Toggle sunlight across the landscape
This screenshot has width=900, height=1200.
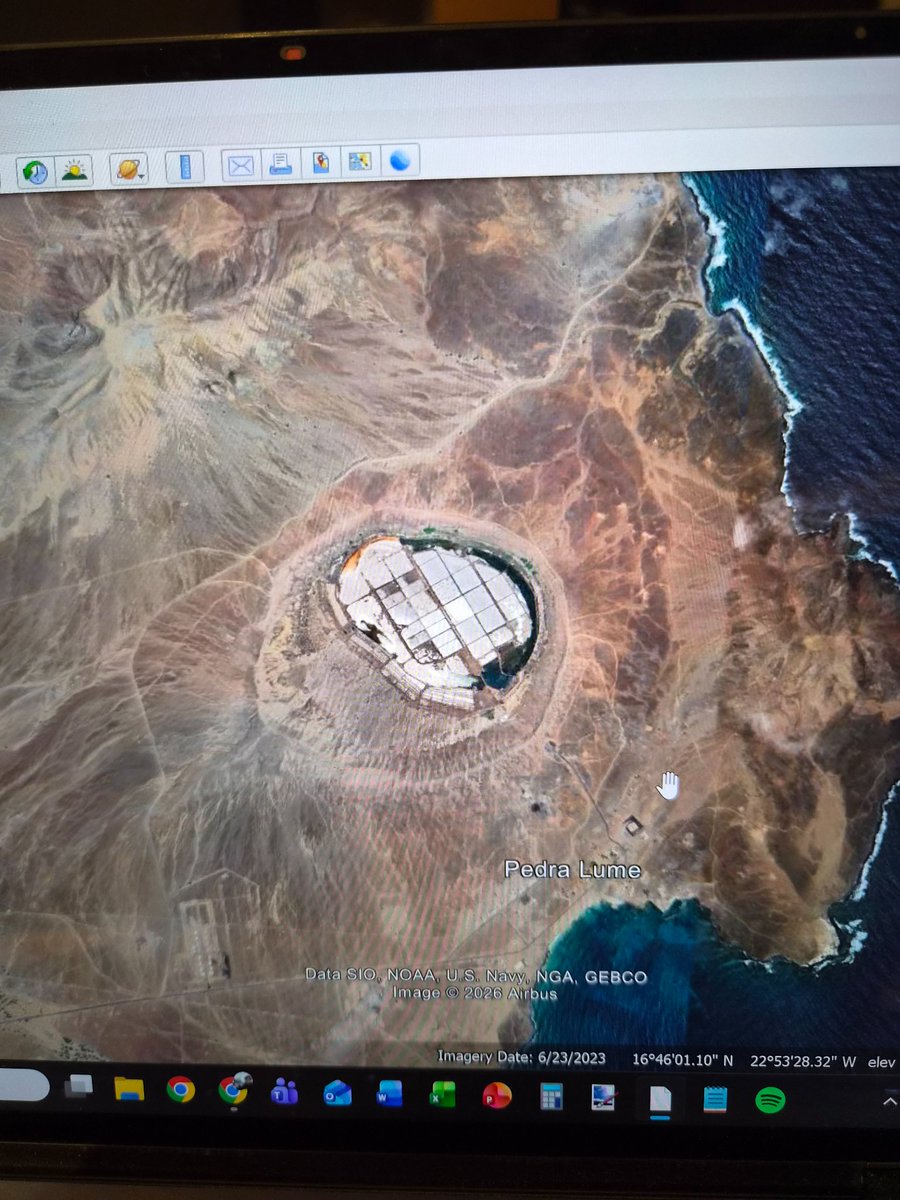[x=76, y=169]
